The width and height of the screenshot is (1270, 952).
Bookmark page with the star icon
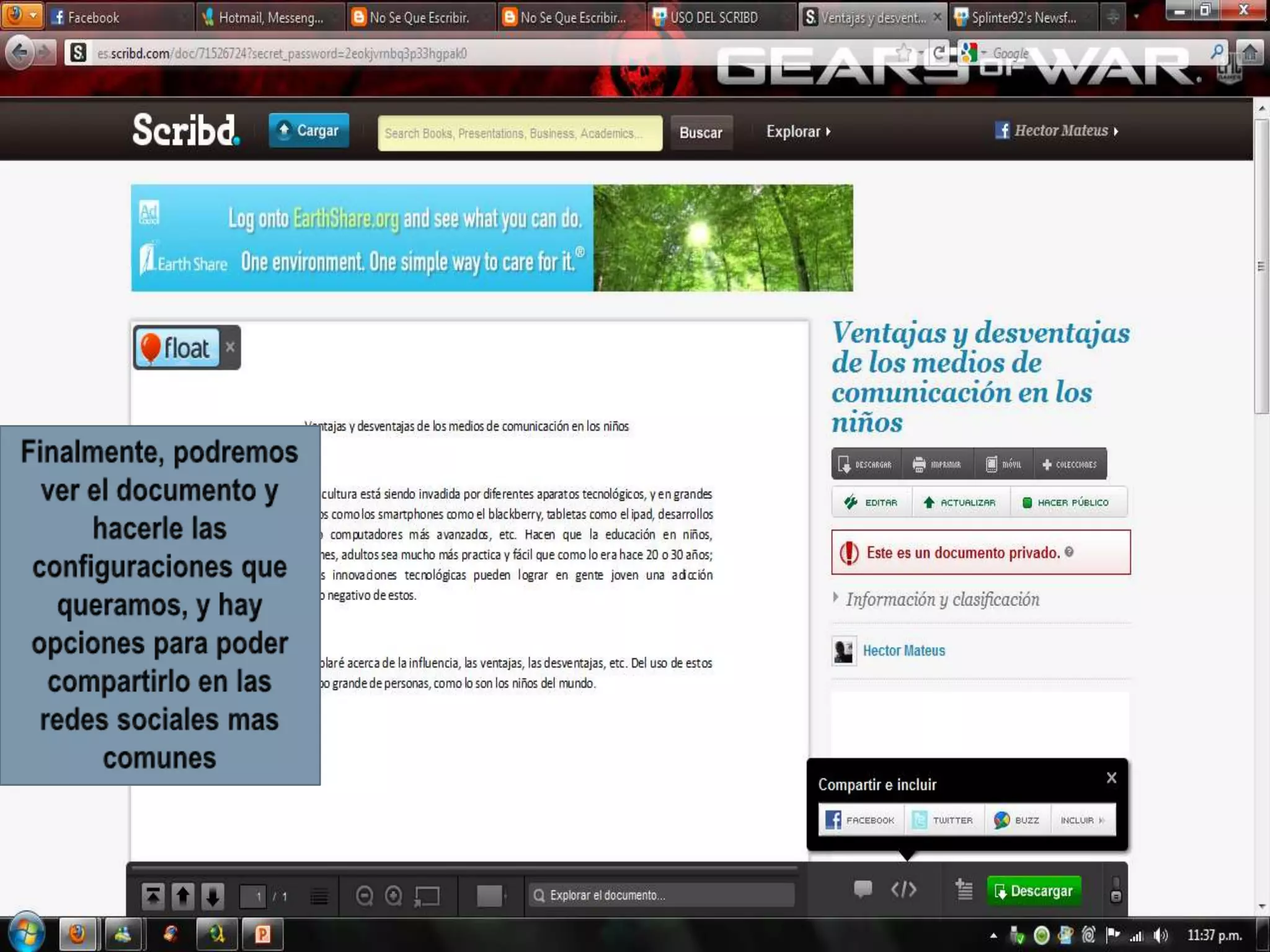(x=904, y=52)
